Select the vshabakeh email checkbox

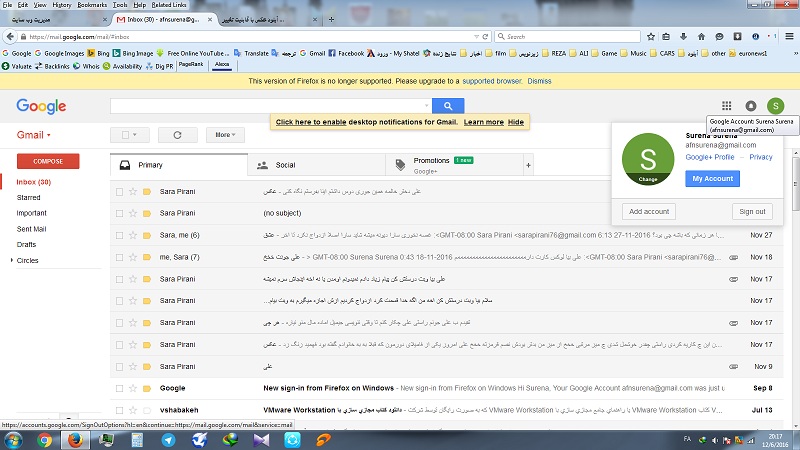pyautogui.click(x=119, y=410)
